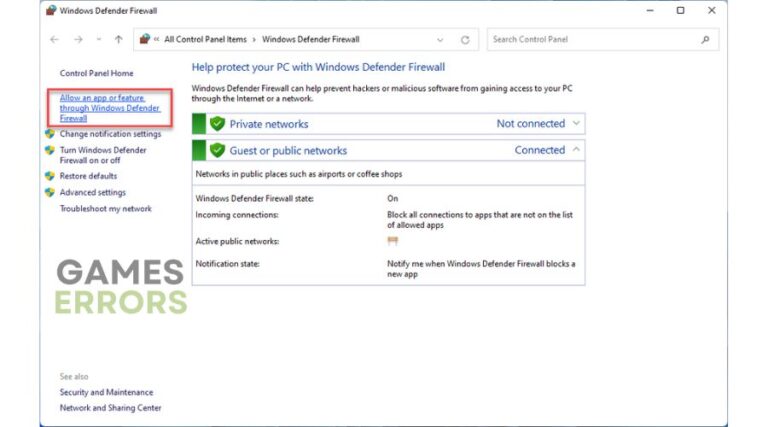Open the Recent locations dropdown arrow
This screenshot has height=427, width=768.
pos(98,40)
